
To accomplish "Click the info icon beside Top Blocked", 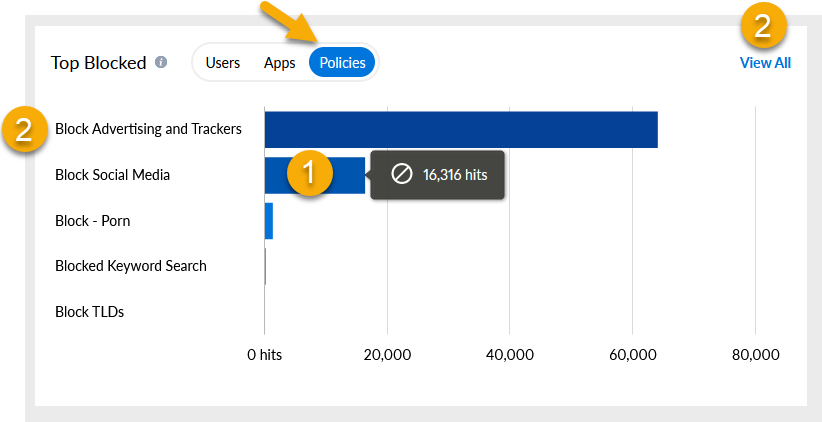I will [161, 62].
